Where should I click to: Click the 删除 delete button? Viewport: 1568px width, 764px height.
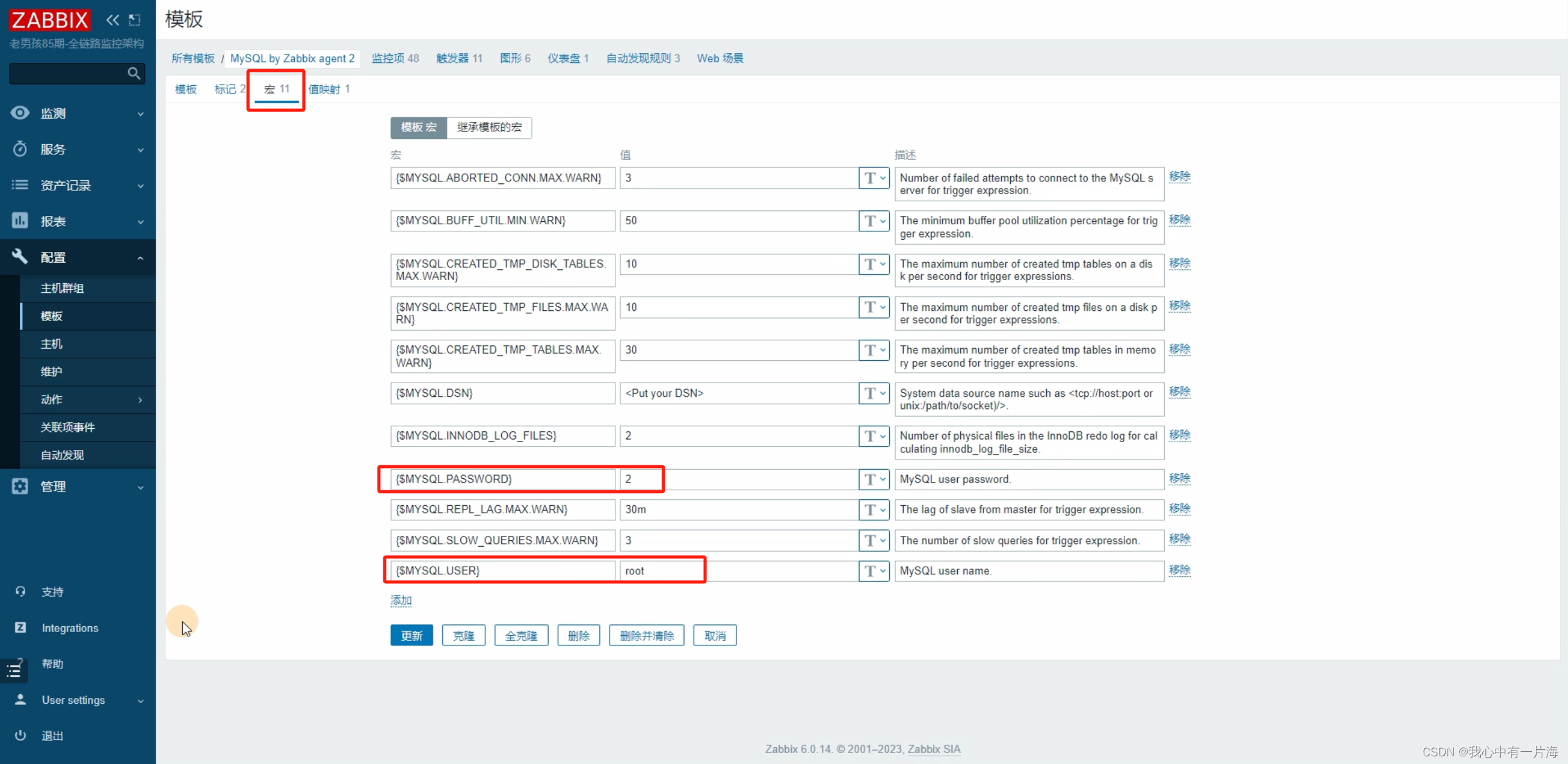[578, 635]
